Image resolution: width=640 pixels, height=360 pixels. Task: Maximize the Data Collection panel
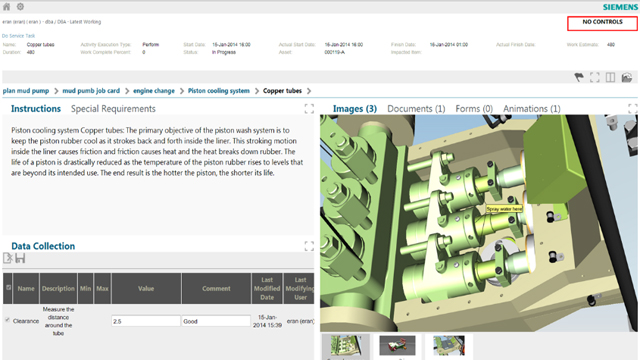click(309, 246)
